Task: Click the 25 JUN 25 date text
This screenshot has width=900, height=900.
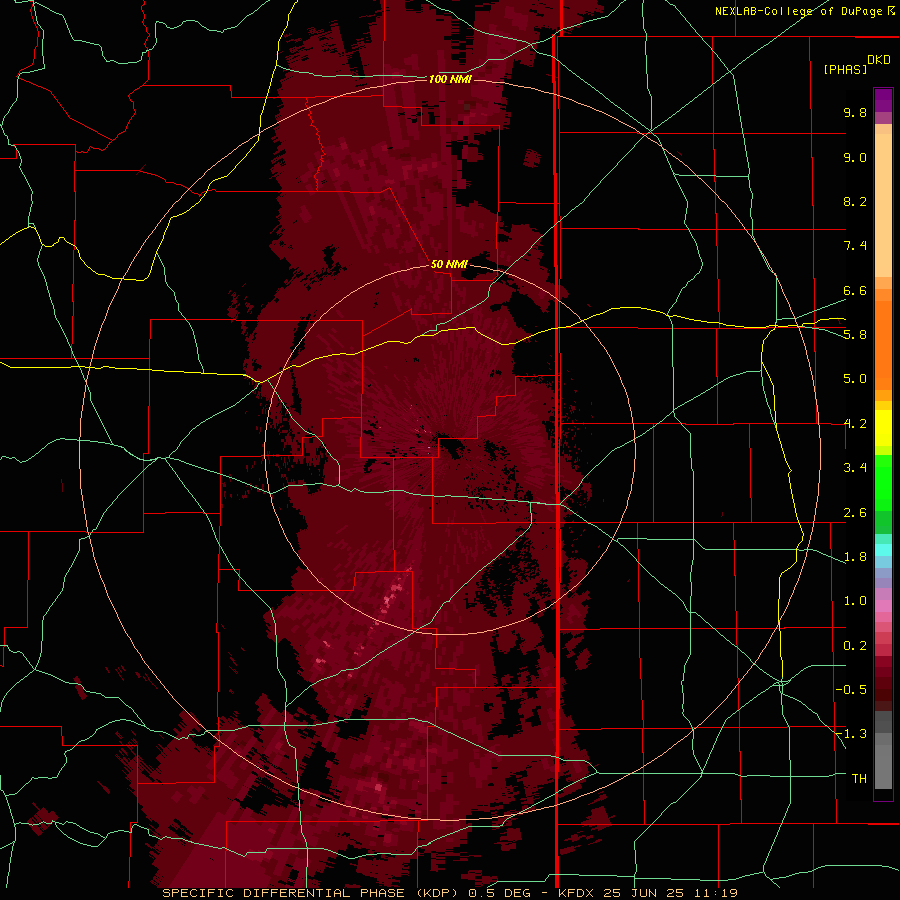Action: (642, 893)
